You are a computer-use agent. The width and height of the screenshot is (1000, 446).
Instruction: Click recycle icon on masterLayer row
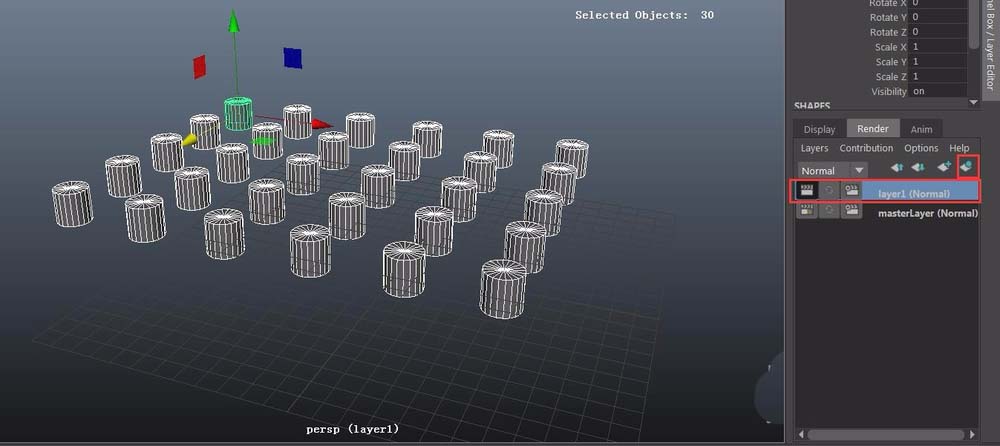click(829, 211)
